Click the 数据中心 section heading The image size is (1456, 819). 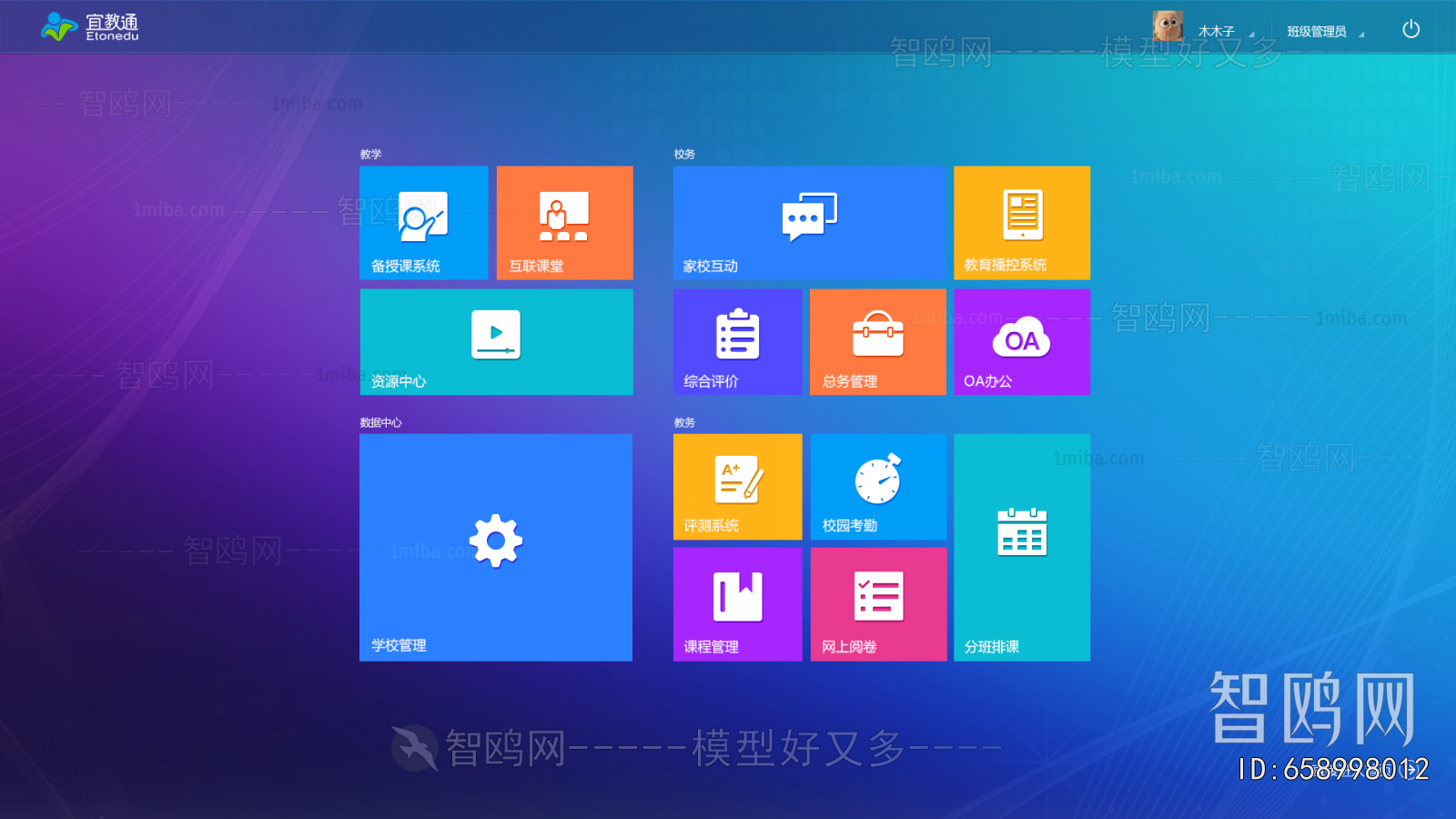[x=380, y=422]
